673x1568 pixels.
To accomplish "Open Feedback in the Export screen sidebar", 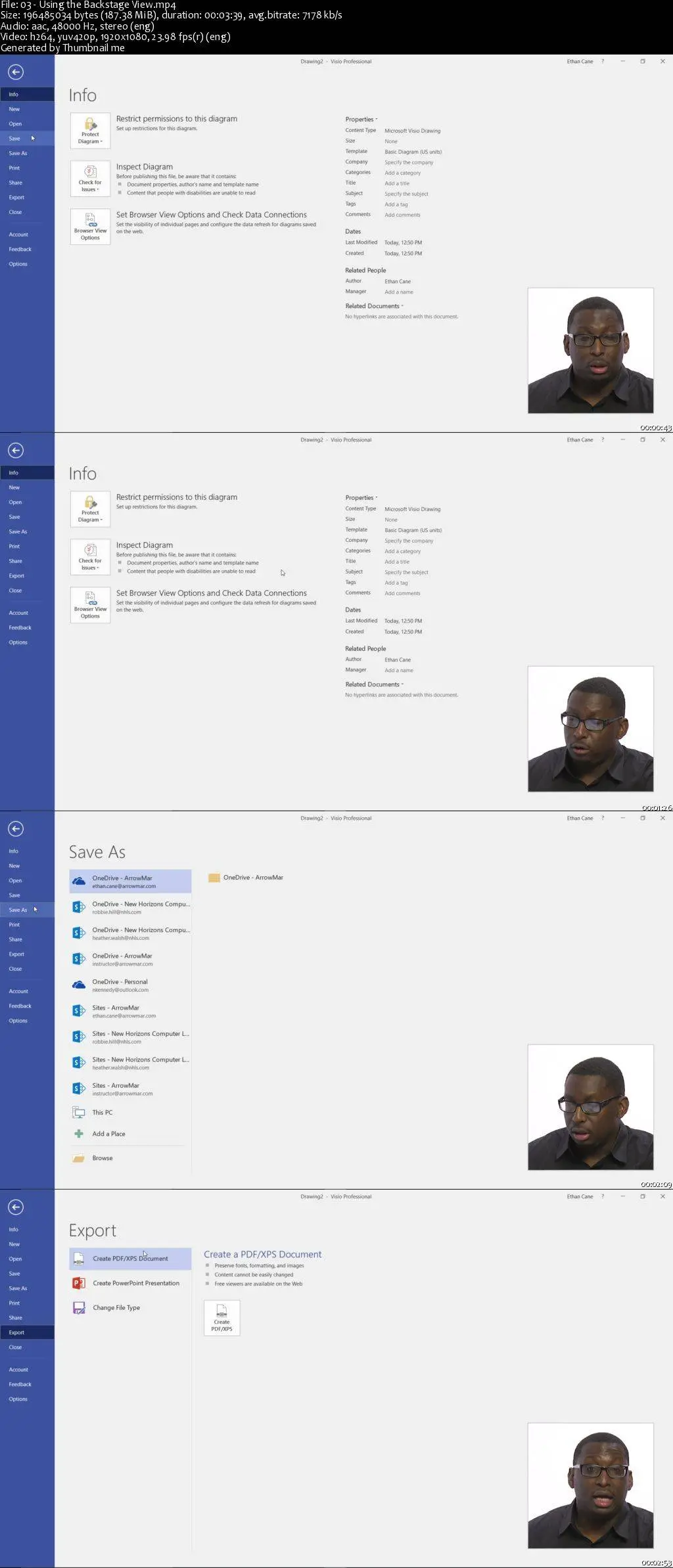I will pos(27,1384).
